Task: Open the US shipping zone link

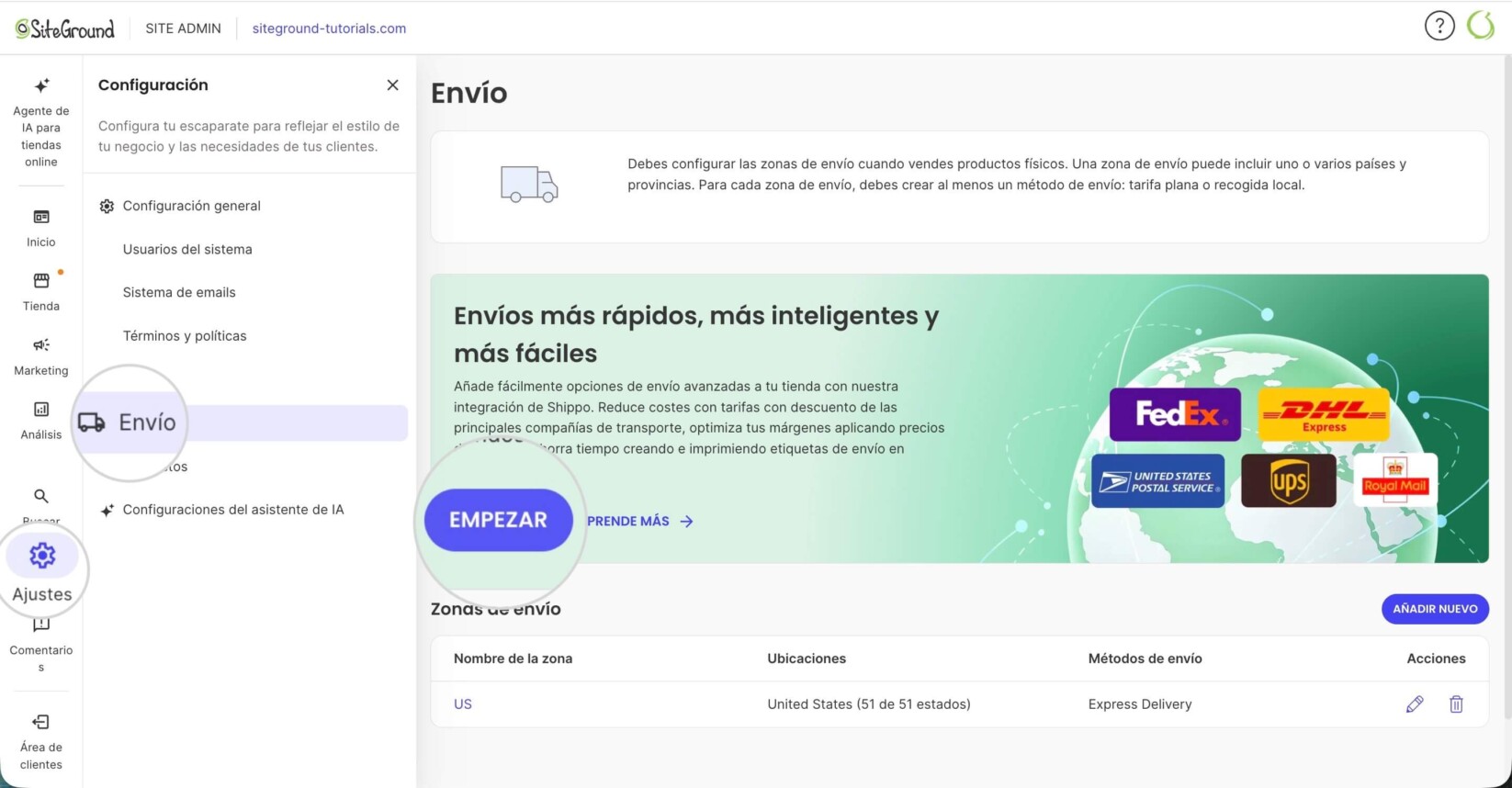Action: 463,704
